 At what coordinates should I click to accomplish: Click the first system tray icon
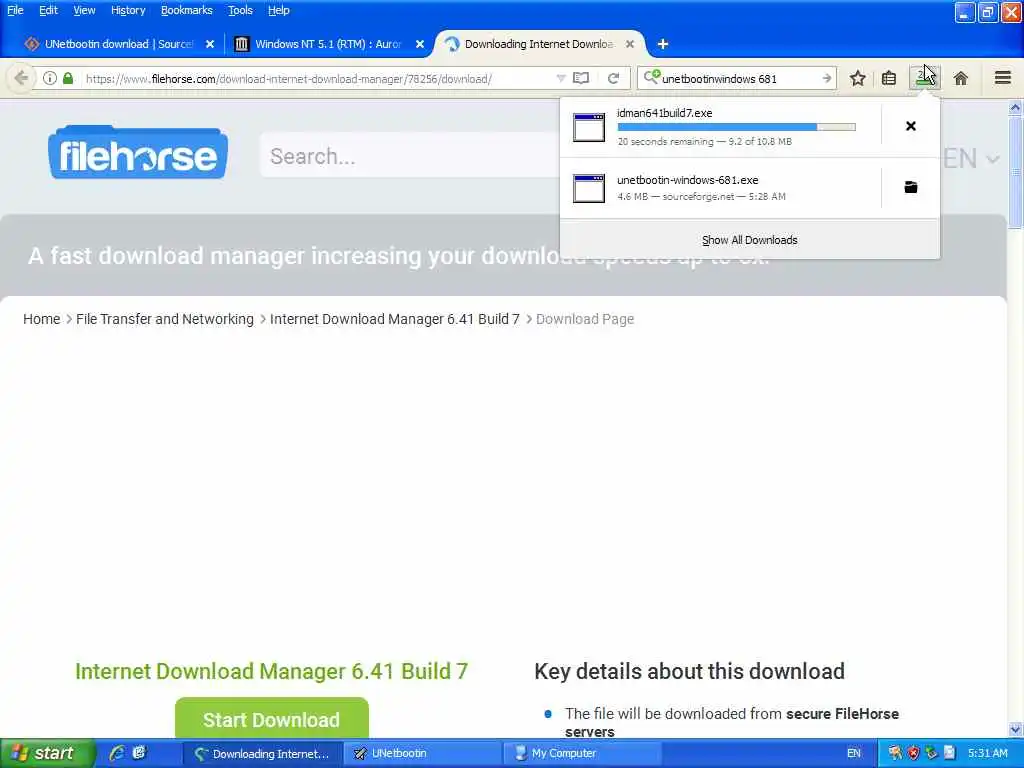895,753
